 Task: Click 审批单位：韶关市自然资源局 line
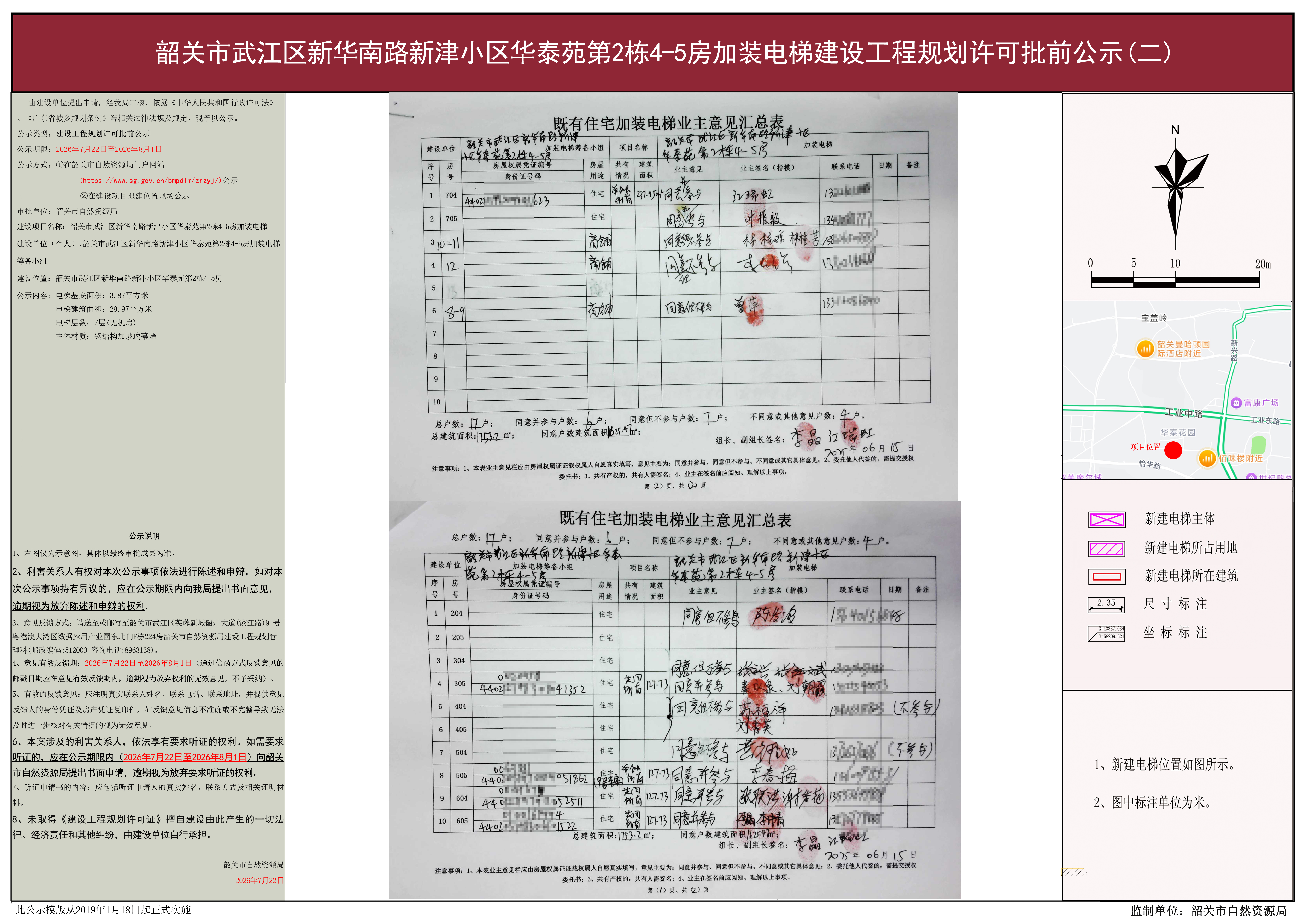point(67,211)
